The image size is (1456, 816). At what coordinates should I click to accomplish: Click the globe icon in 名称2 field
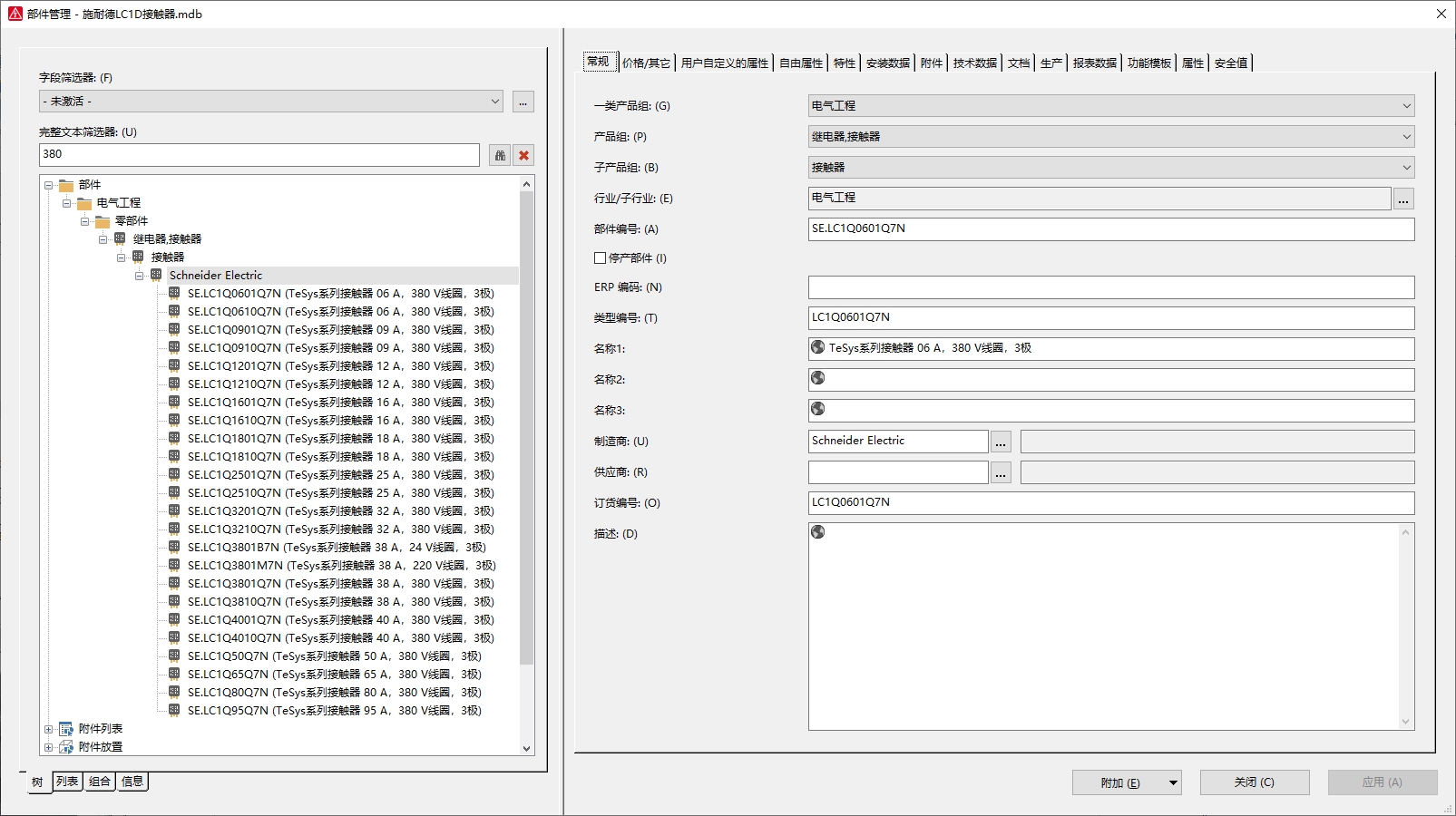[x=817, y=378]
